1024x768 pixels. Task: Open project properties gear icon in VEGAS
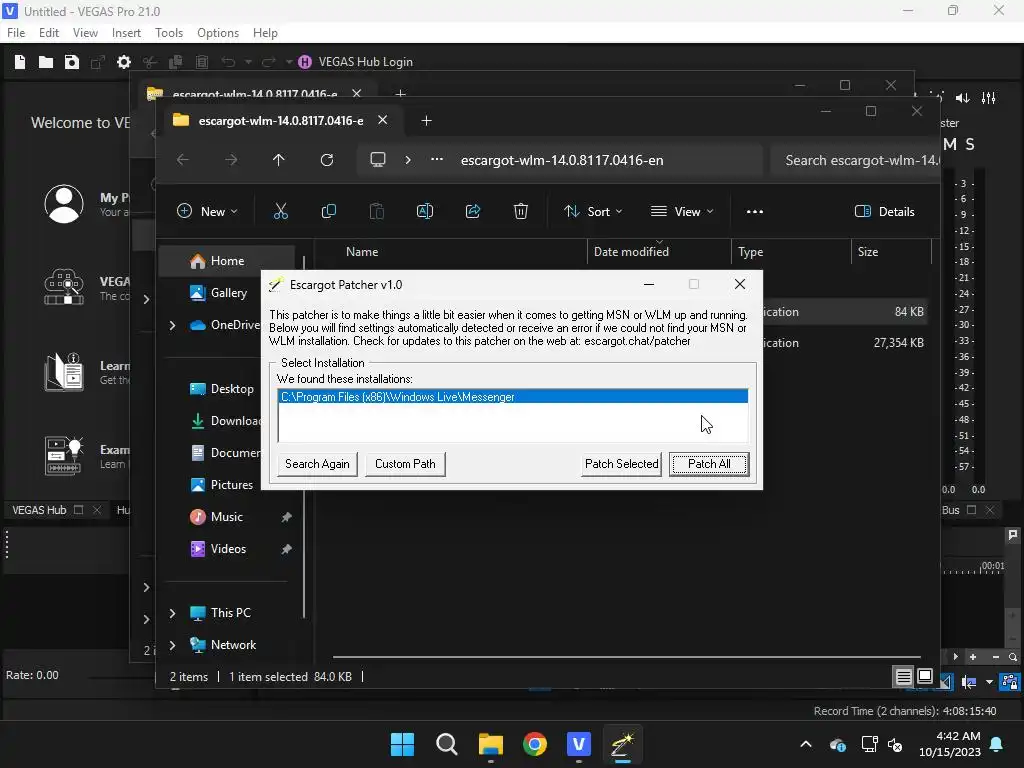(x=123, y=62)
